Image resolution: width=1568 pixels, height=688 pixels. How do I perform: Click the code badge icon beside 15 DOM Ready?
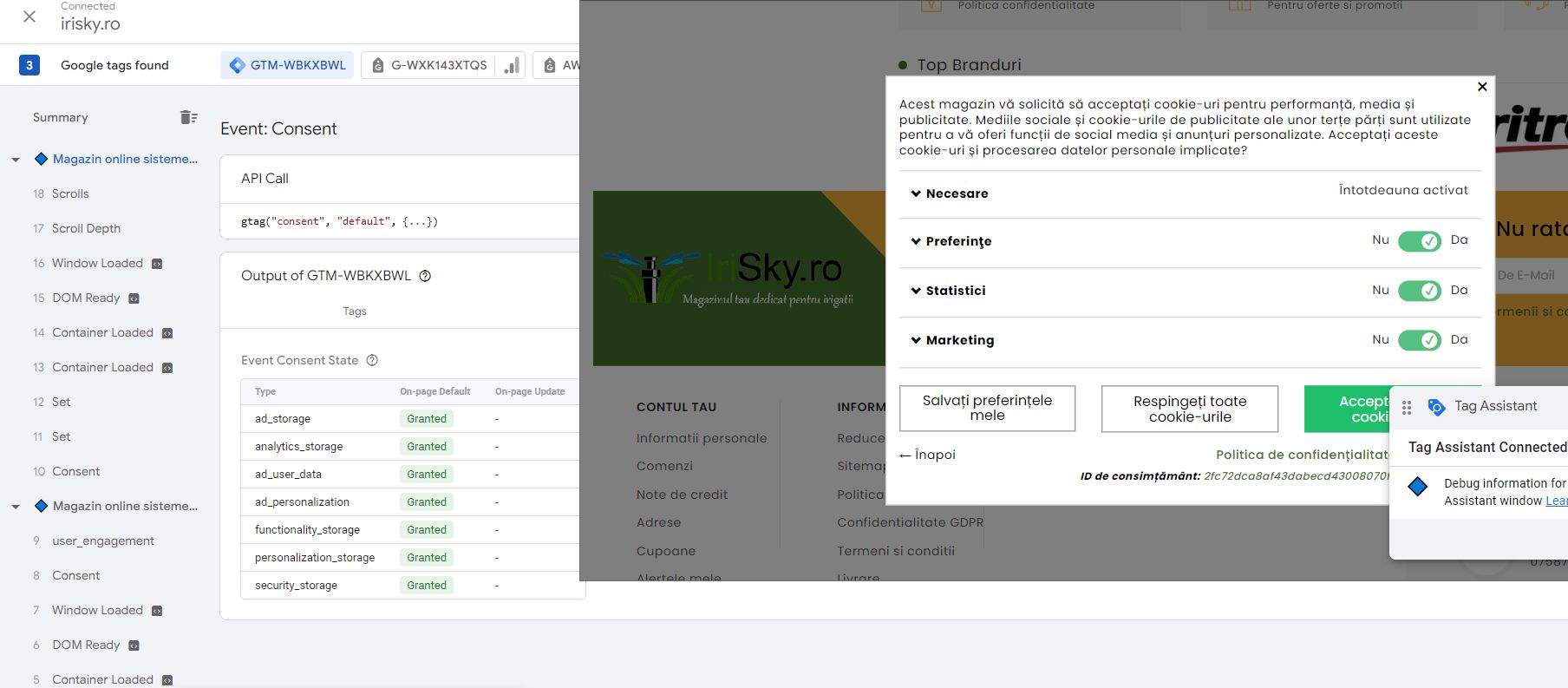134,298
